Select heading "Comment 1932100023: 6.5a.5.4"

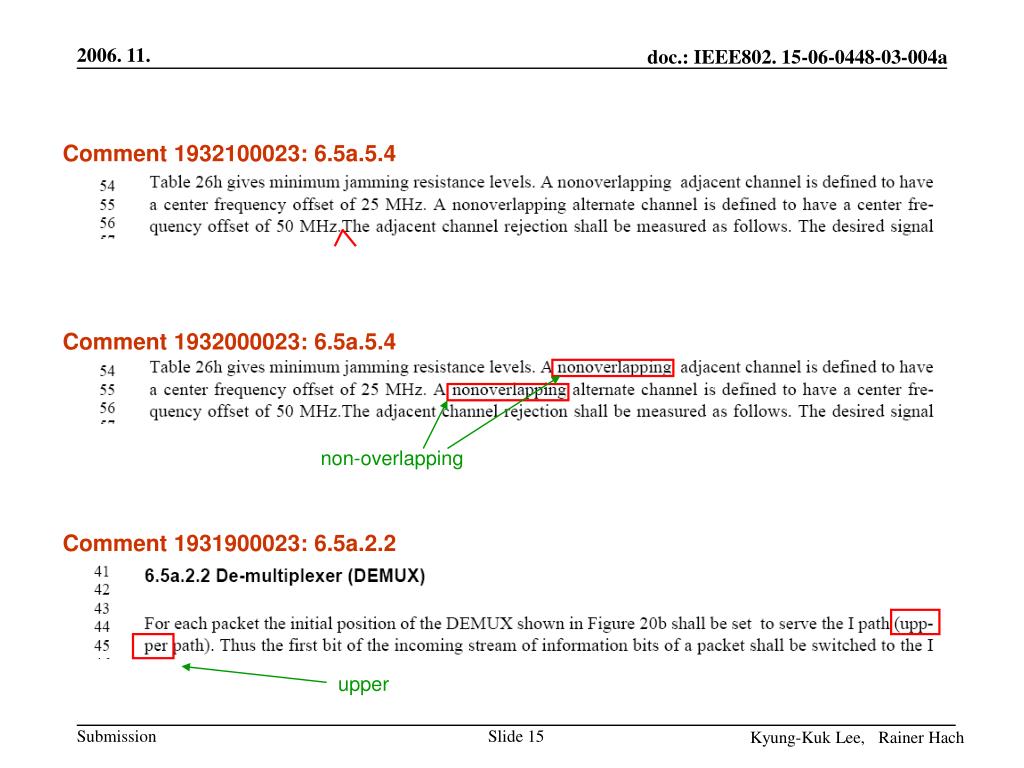(229, 153)
